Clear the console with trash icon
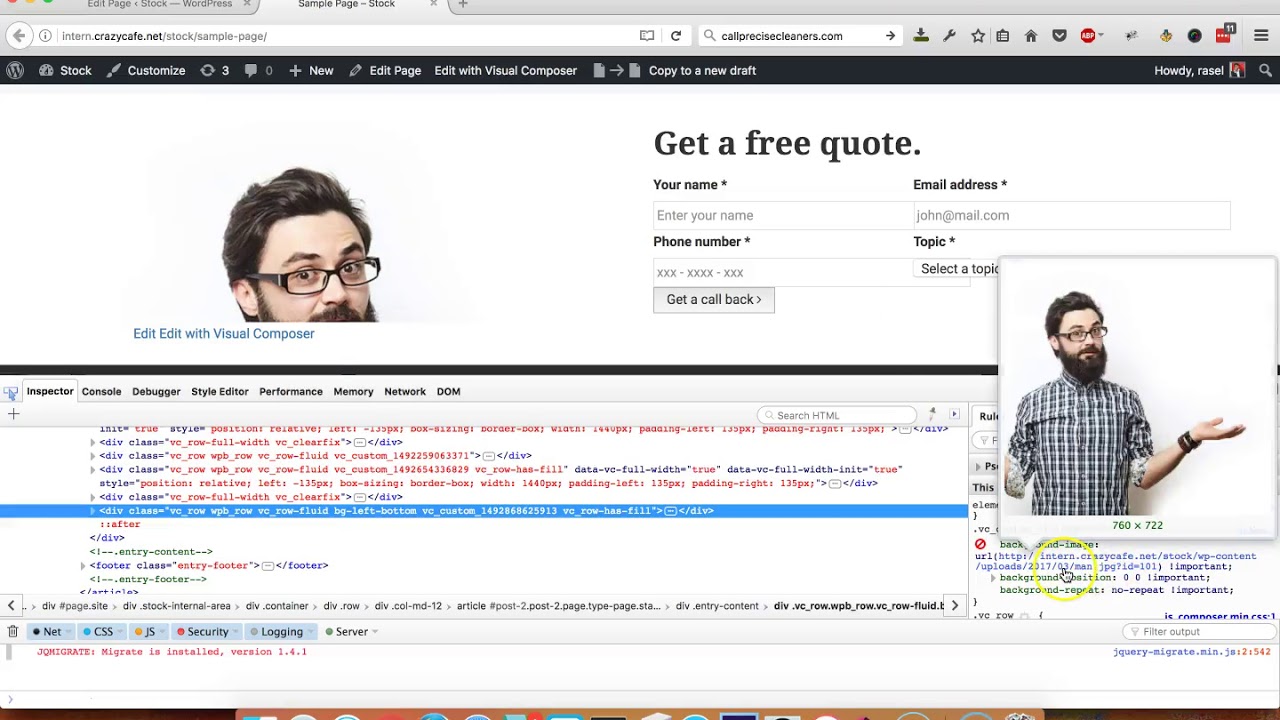This screenshot has height=720, width=1280. click(x=13, y=632)
